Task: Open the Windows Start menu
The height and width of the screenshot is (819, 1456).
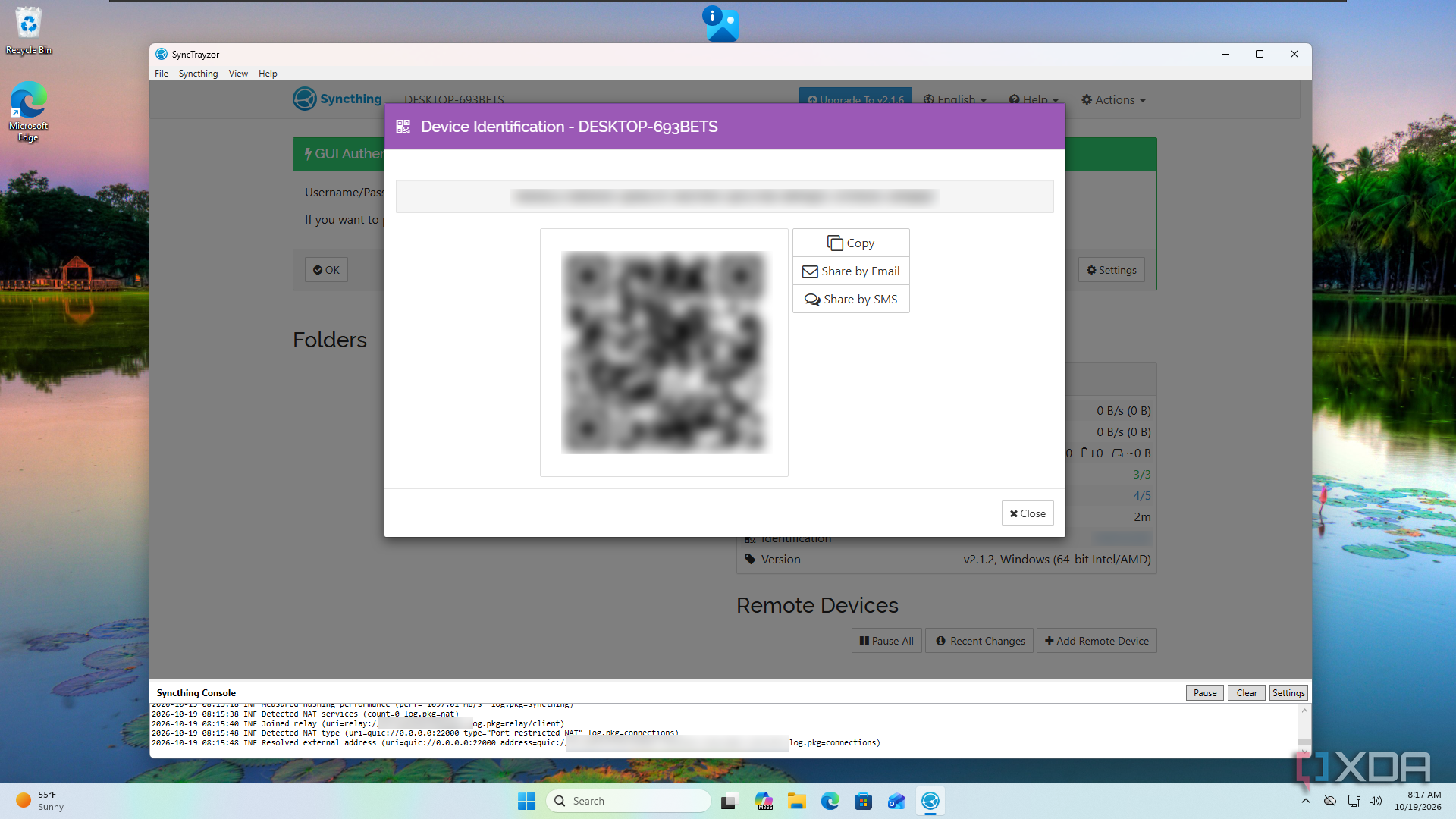Action: [526, 801]
